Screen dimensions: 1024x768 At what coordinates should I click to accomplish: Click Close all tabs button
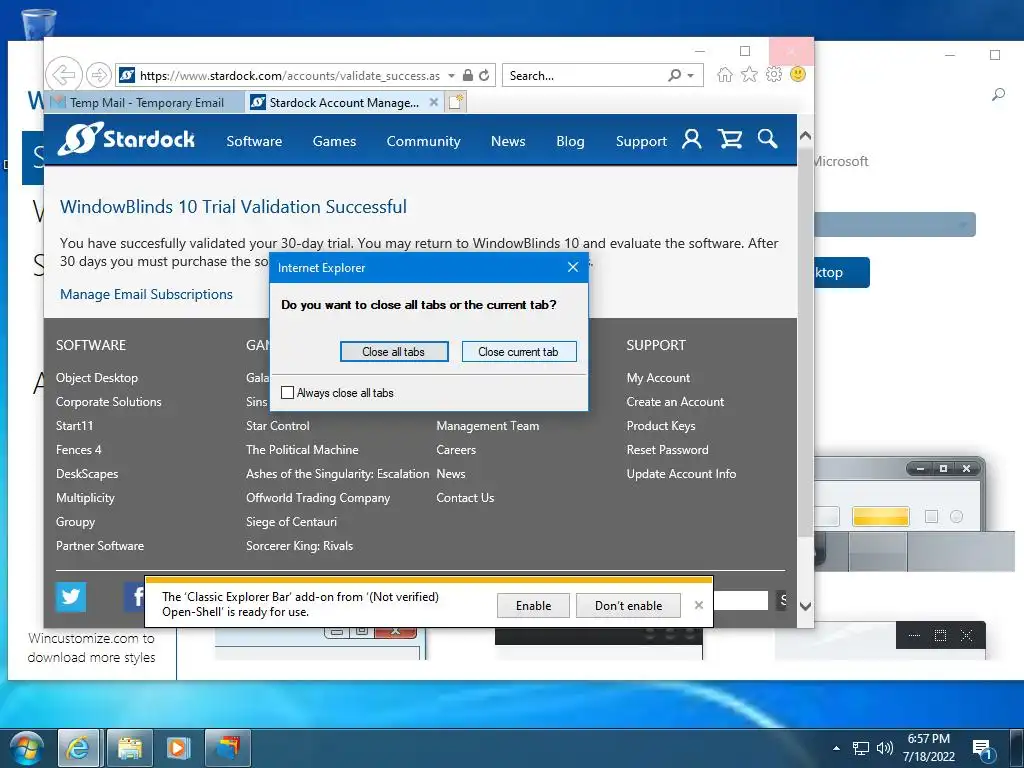(x=394, y=351)
